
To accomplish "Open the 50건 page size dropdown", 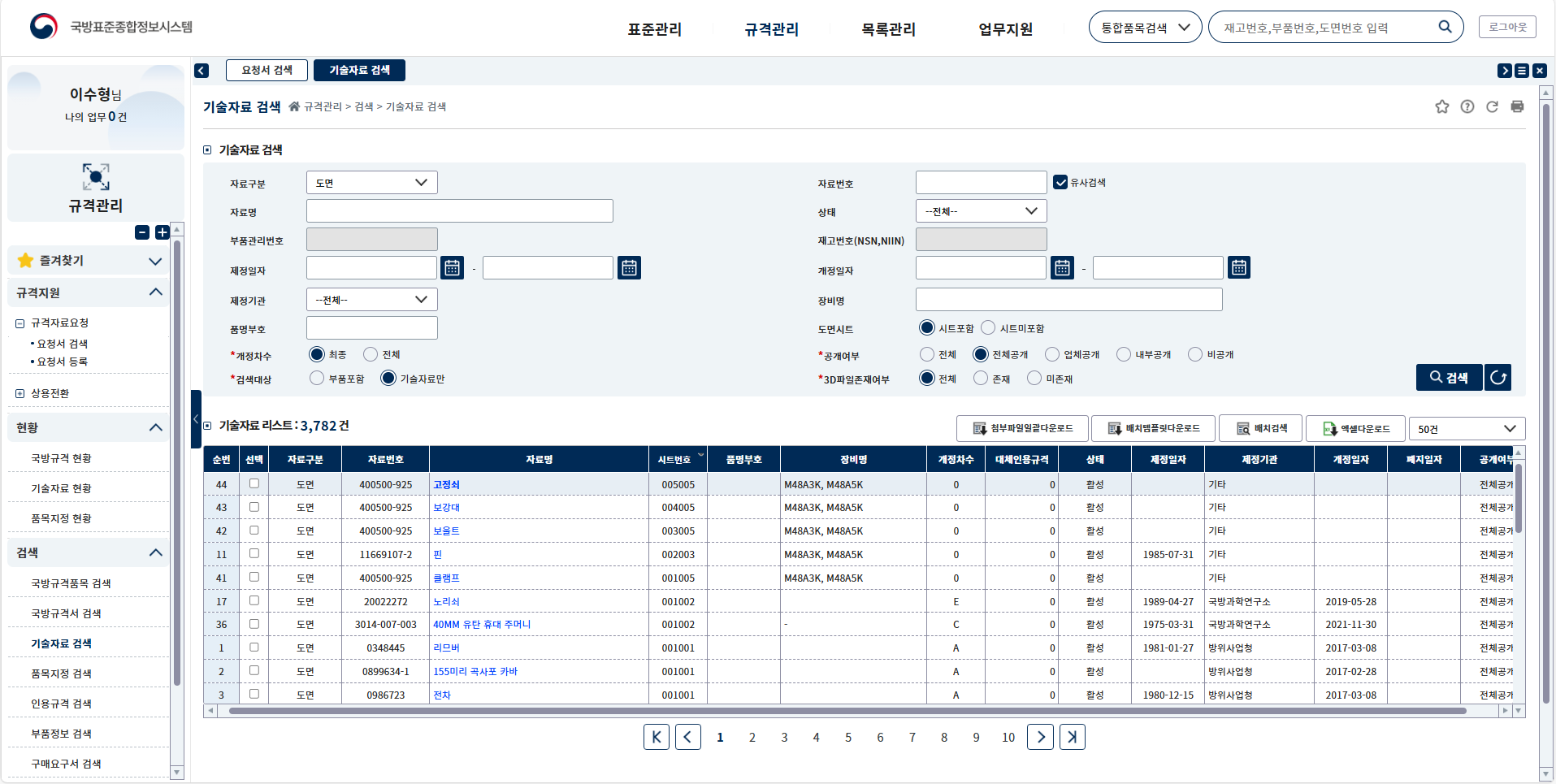I will (1466, 429).
